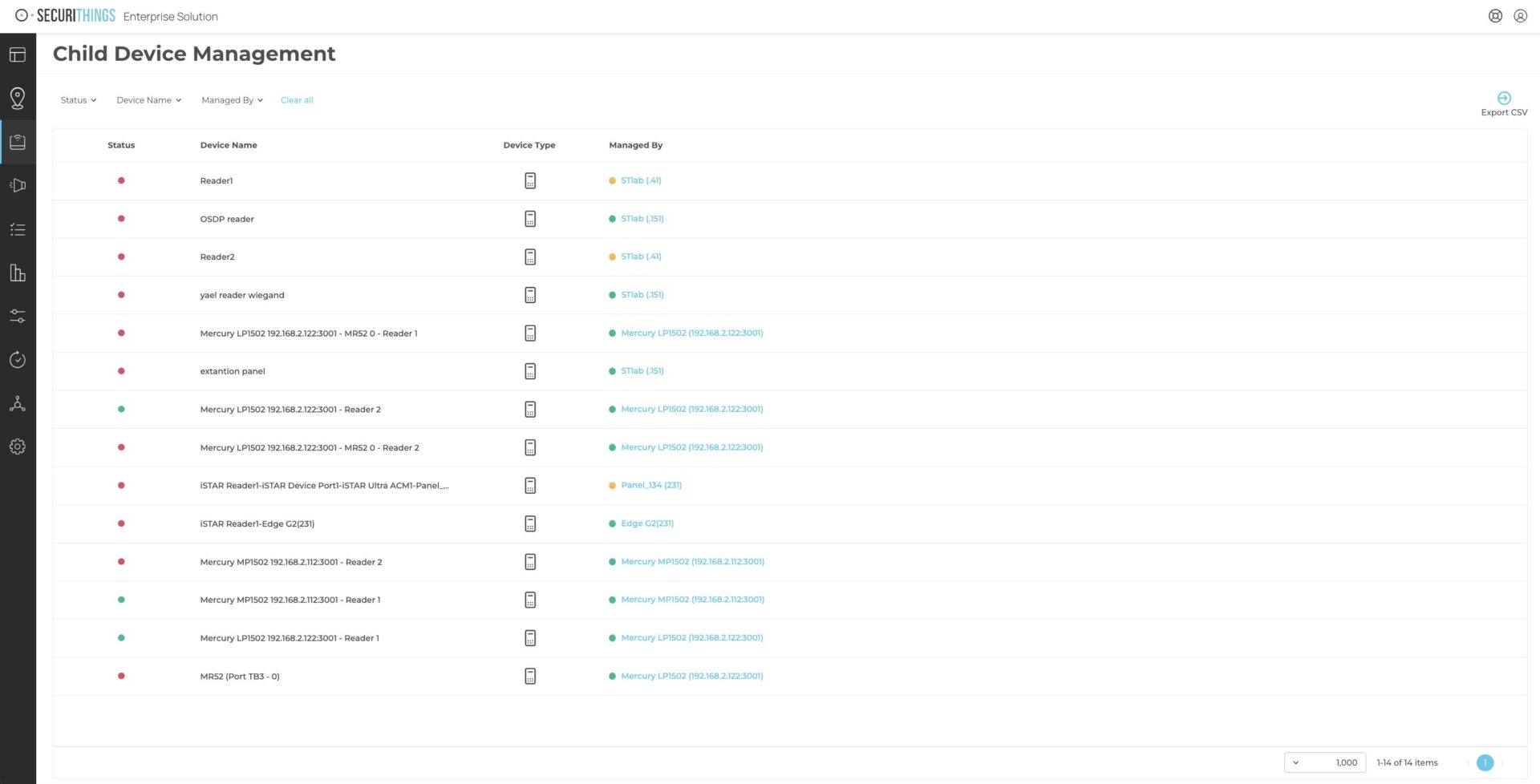Screen dimensions: 1540x784
Task: Expand the Managed By filter dropdown
Action: coord(233,100)
